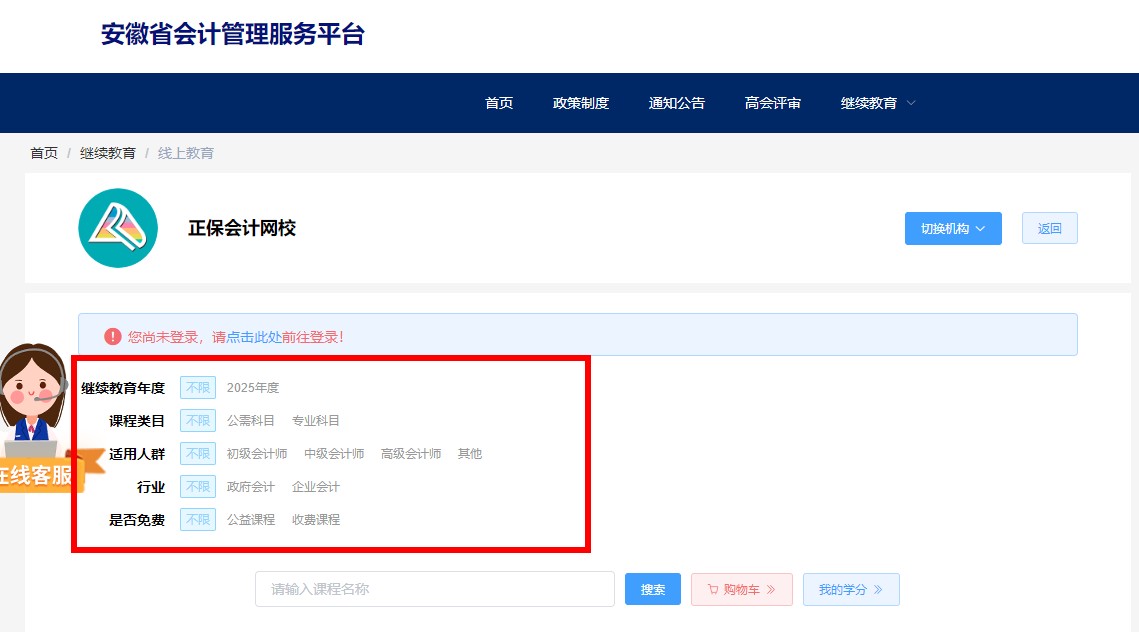The image size is (1139, 632).
Task: Select 公需科目 under course category
Action: pos(250,420)
